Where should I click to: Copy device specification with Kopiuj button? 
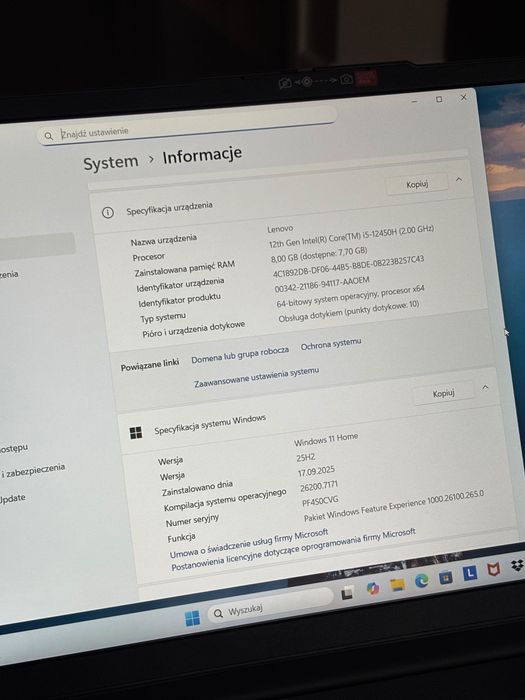coord(417,184)
